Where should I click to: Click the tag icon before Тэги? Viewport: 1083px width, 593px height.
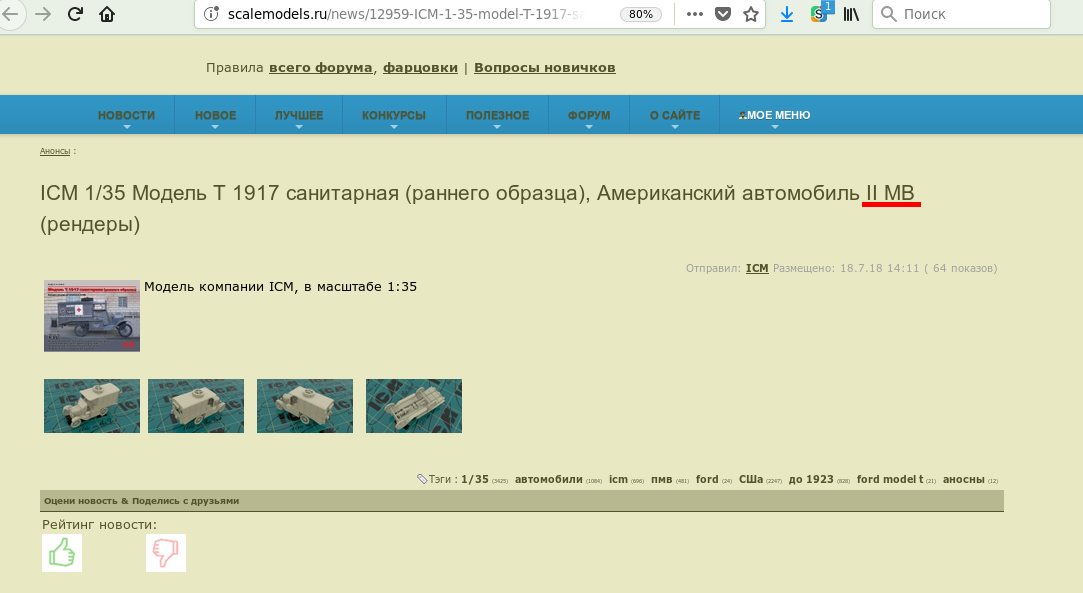point(422,479)
